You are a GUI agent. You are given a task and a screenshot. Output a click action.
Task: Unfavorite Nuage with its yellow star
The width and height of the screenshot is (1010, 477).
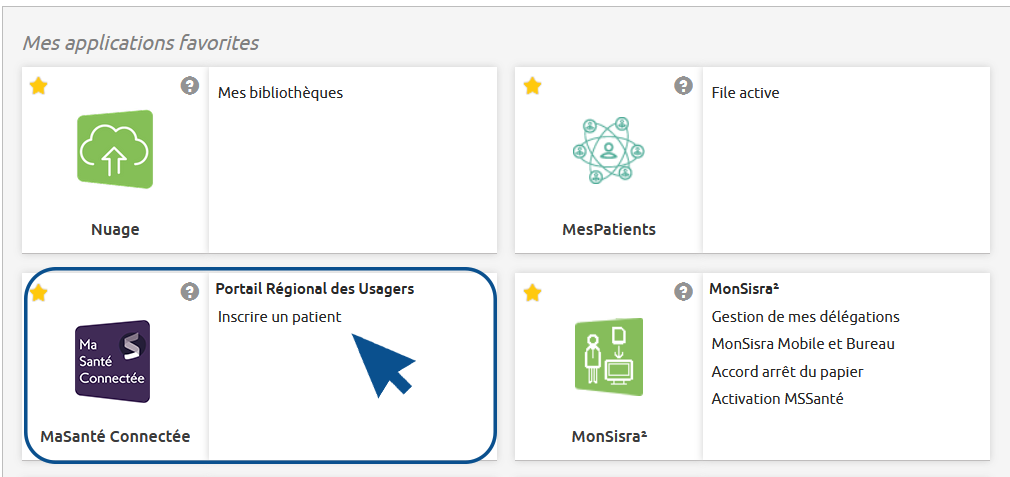pos(39,86)
